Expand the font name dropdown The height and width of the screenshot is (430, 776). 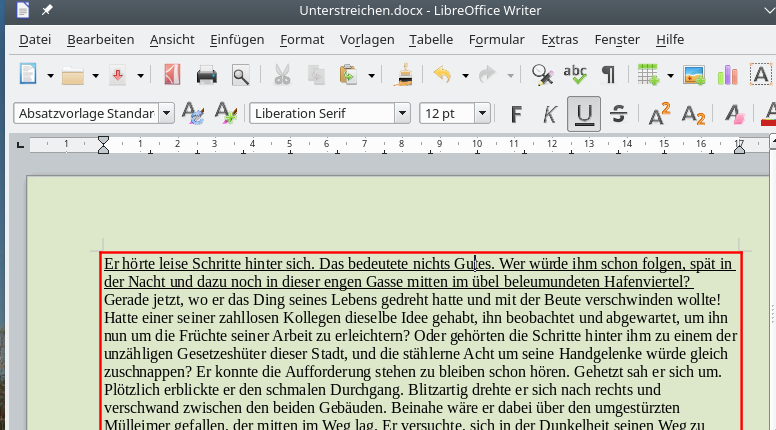[403, 113]
